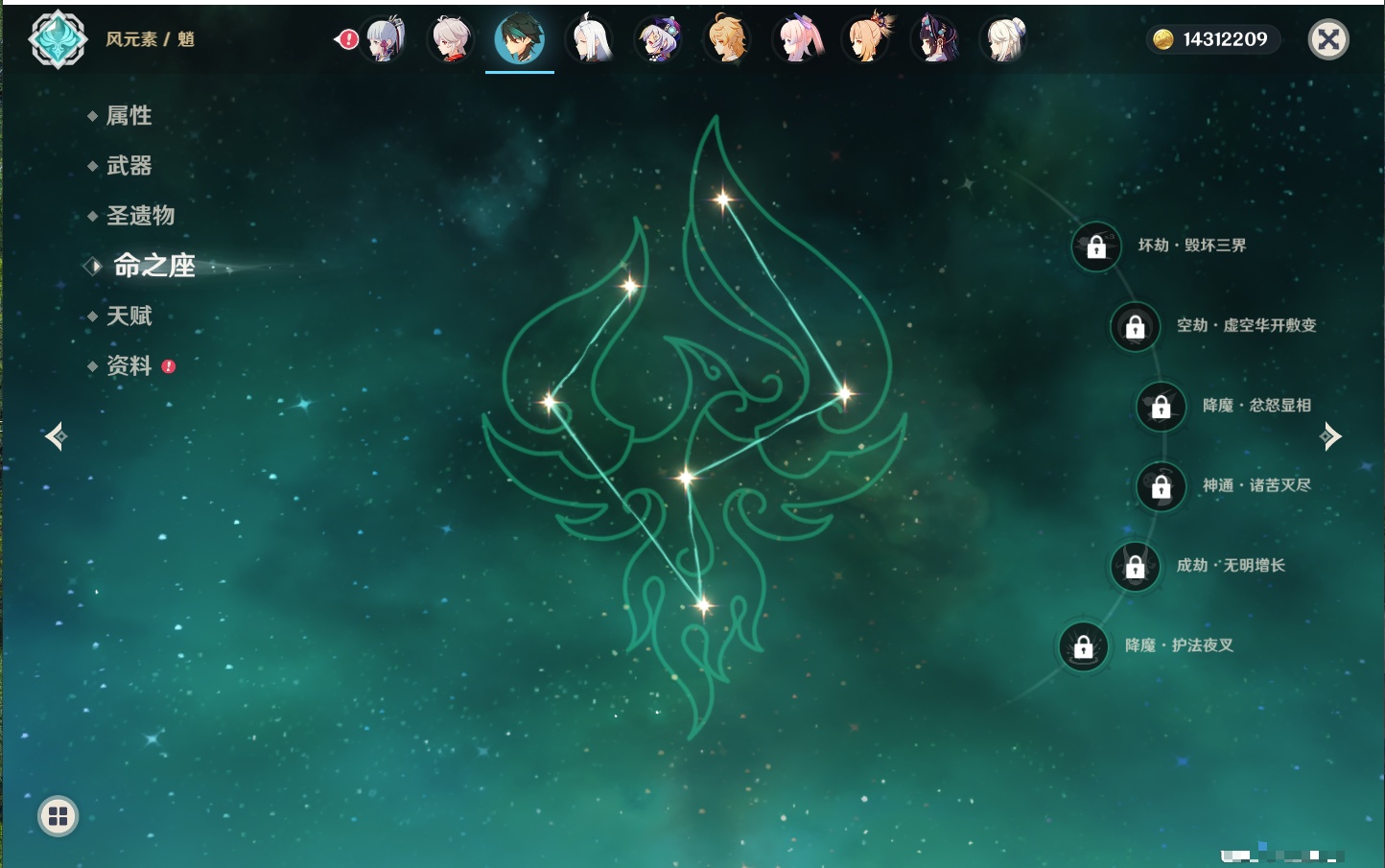Image resolution: width=1385 pixels, height=868 pixels.
Task: Click the 坏劫·毁坏三界 constellation label
Action: click(x=1192, y=246)
